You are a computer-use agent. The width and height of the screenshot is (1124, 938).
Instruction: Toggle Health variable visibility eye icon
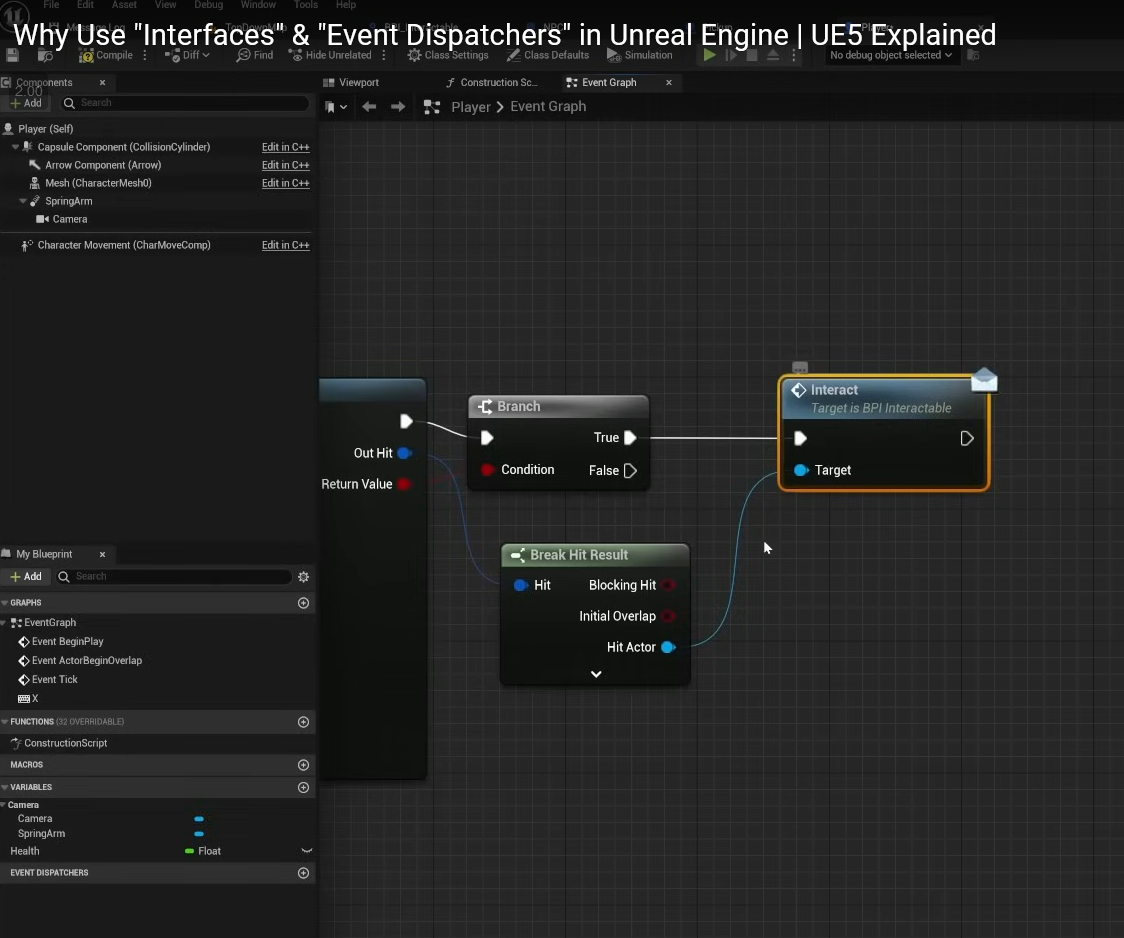[x=307, y=851]
